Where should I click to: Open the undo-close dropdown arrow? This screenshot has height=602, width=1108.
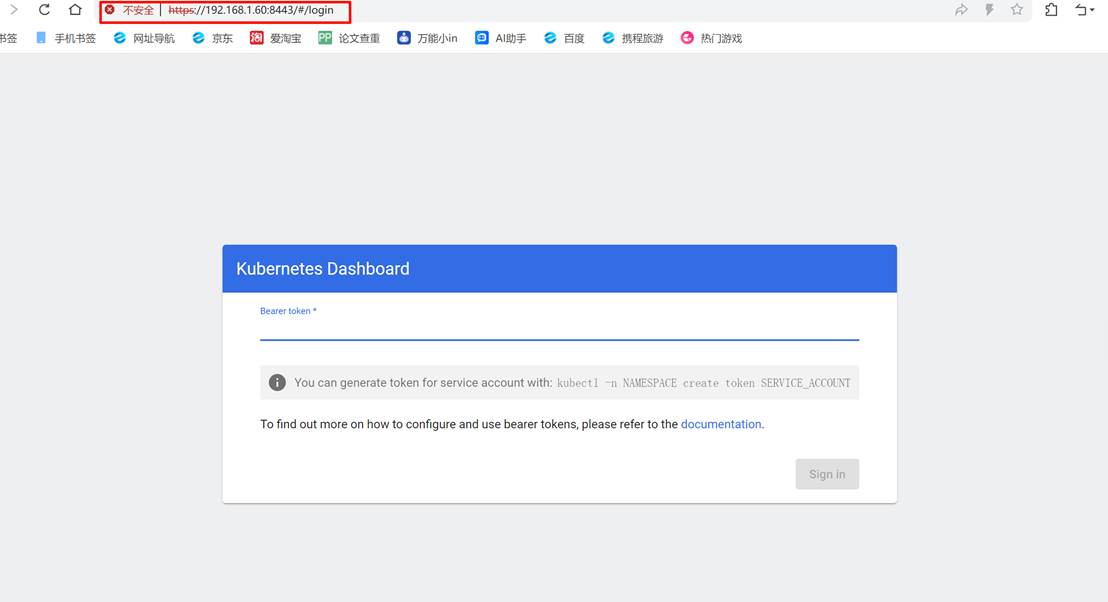click(1092, 10)
